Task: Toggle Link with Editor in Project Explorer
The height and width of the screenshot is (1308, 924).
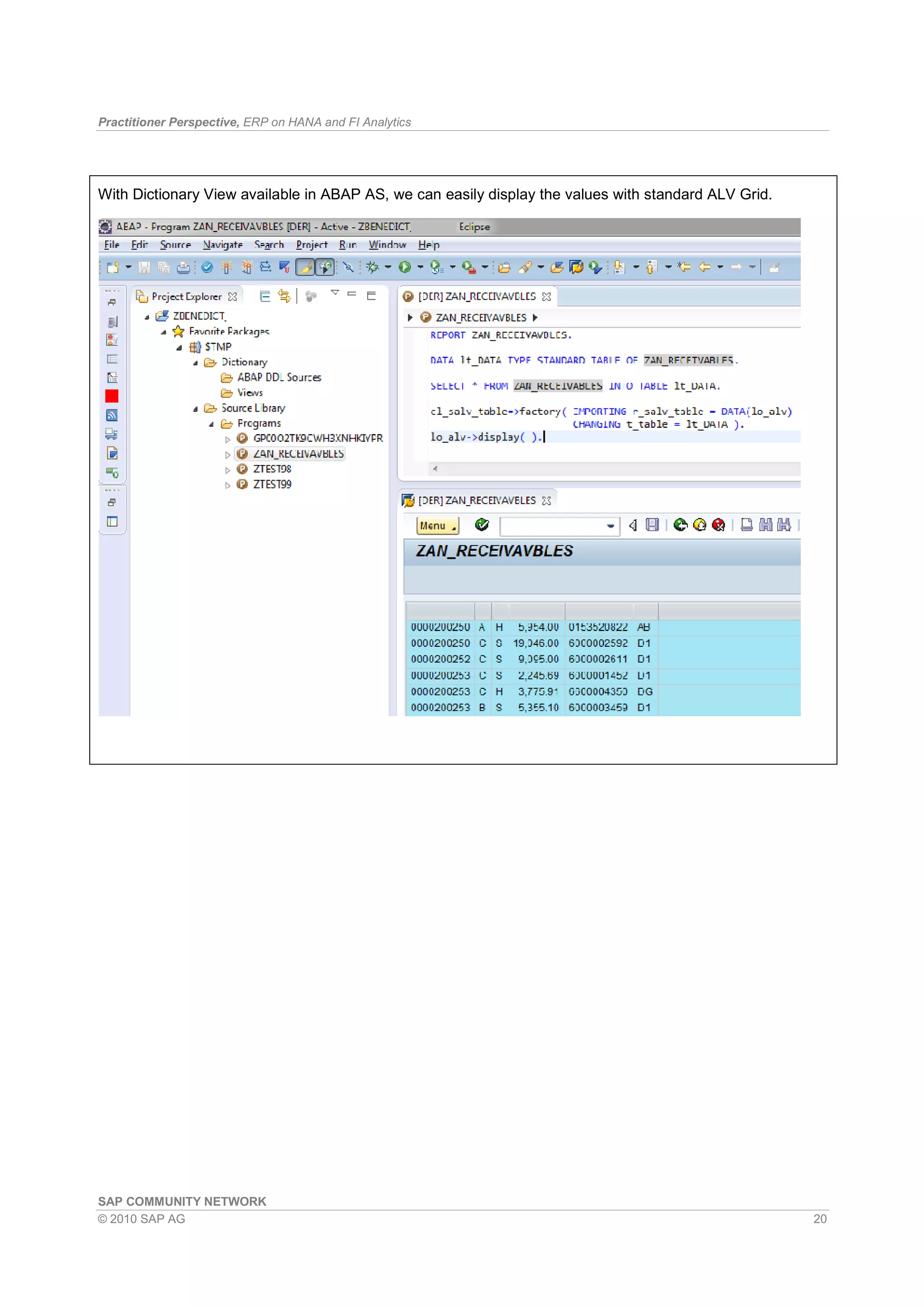Action: click(x=284, y=296)
